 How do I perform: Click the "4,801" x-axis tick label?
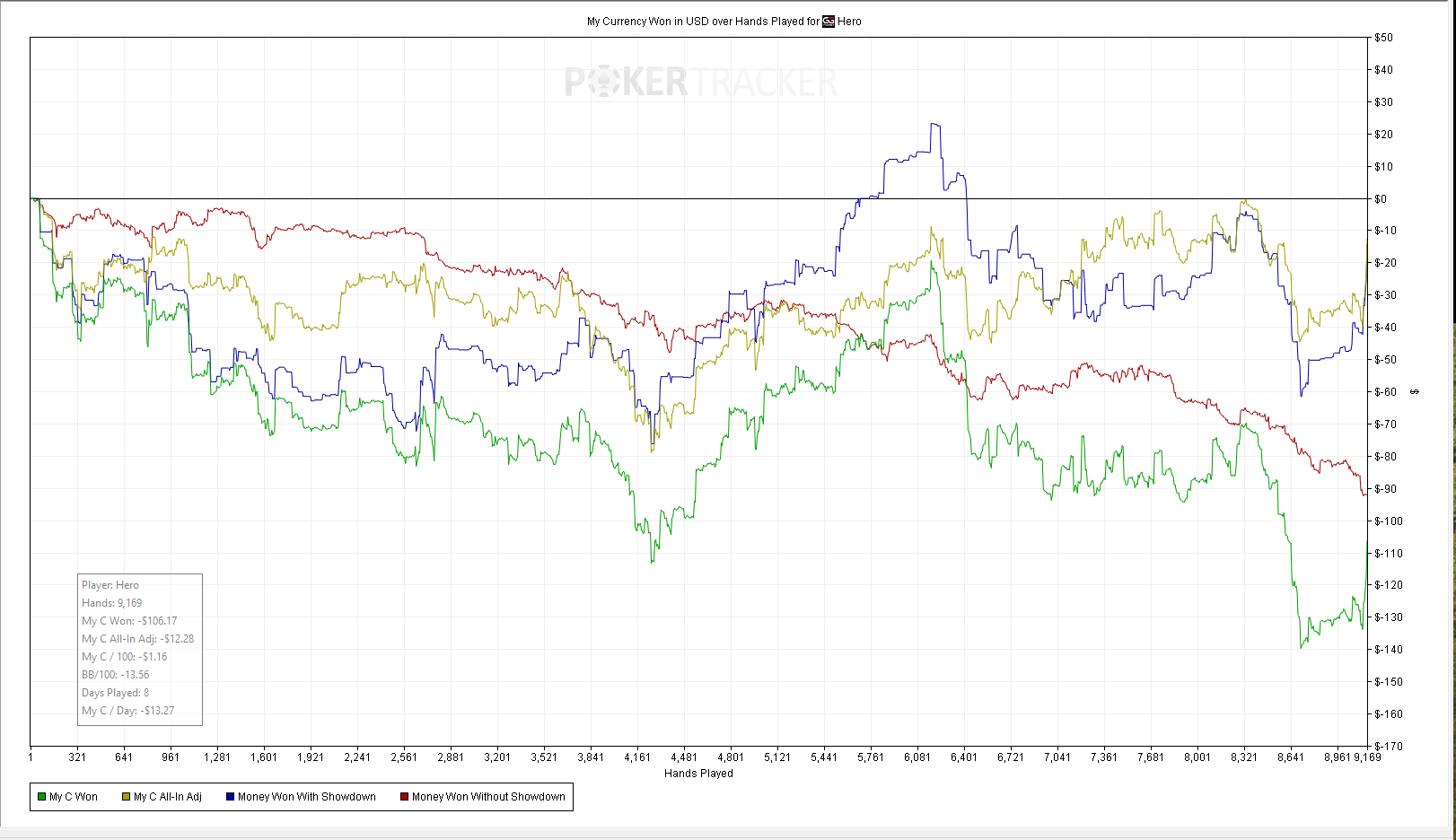[x=731, y=757]
